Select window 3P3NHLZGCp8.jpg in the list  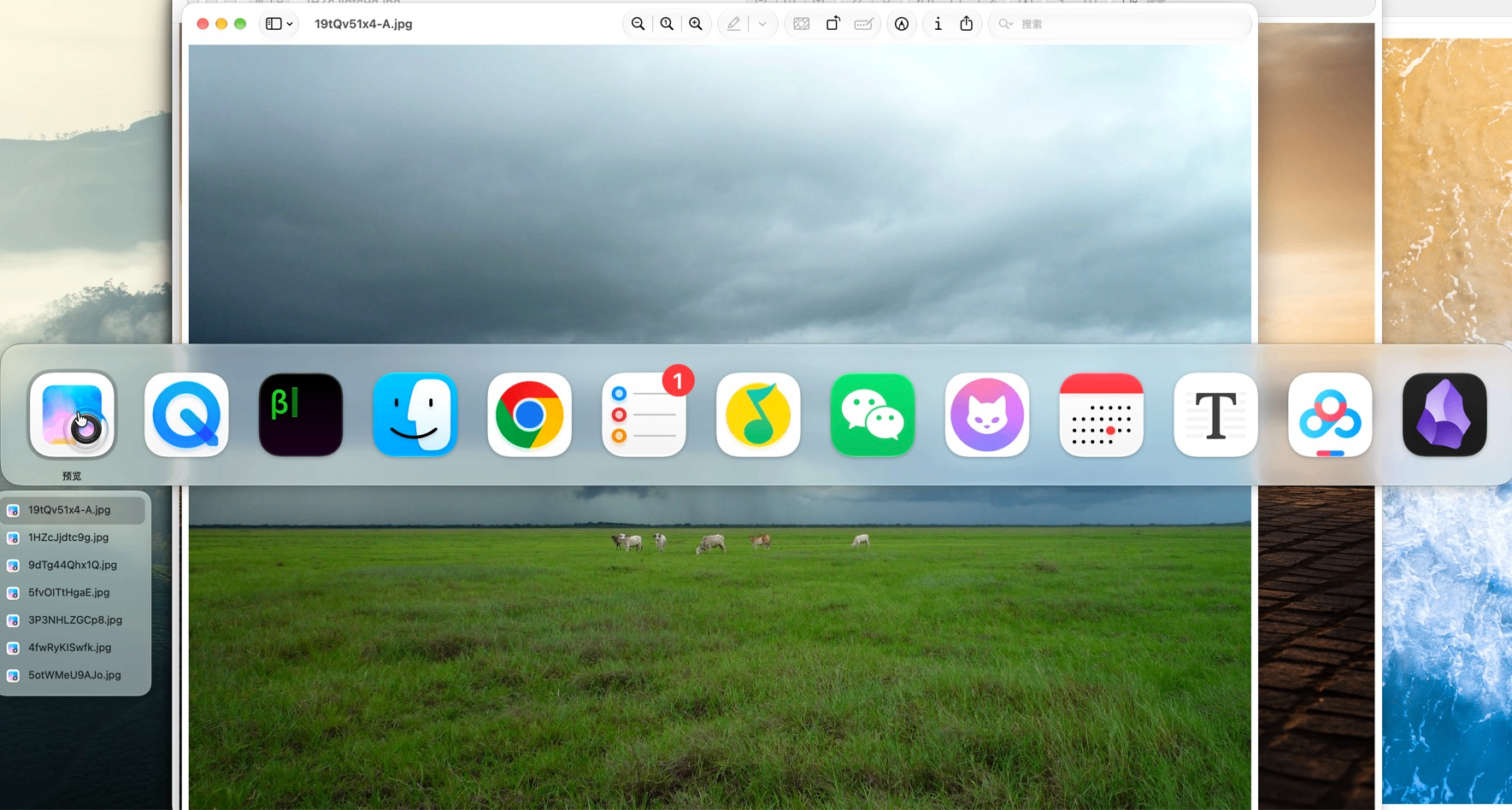[x=74, y=619]
